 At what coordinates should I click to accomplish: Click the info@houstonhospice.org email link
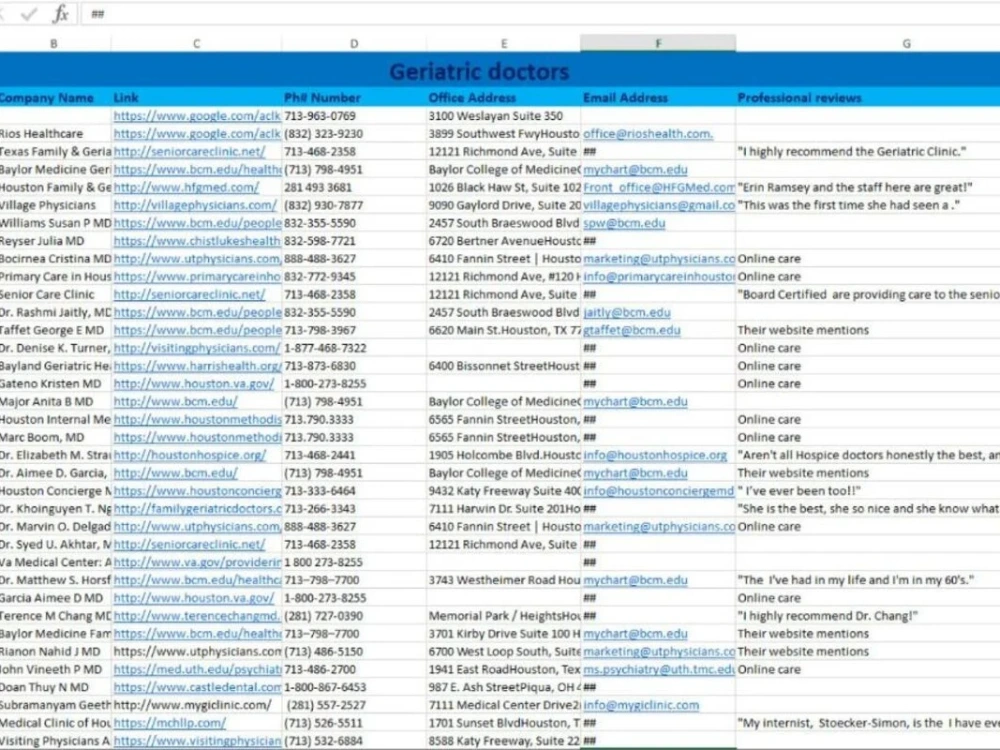point(655,455)
